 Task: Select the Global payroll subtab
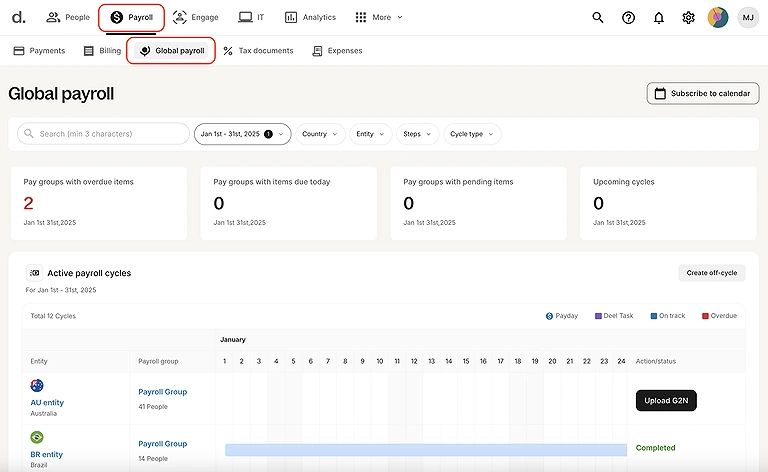coord(171,50)
